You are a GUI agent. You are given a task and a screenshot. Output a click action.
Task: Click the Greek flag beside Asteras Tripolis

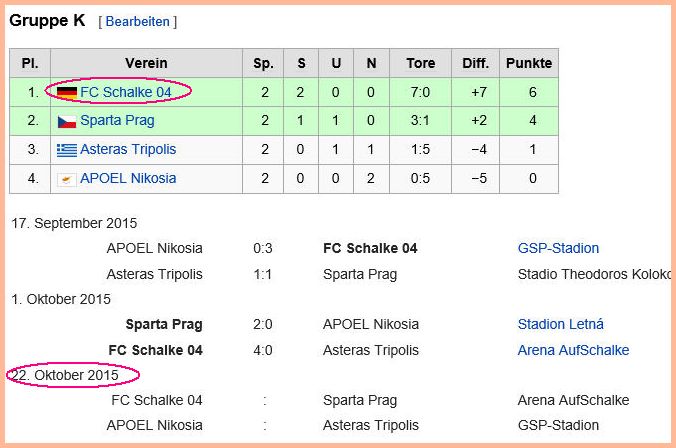point(67,150)
